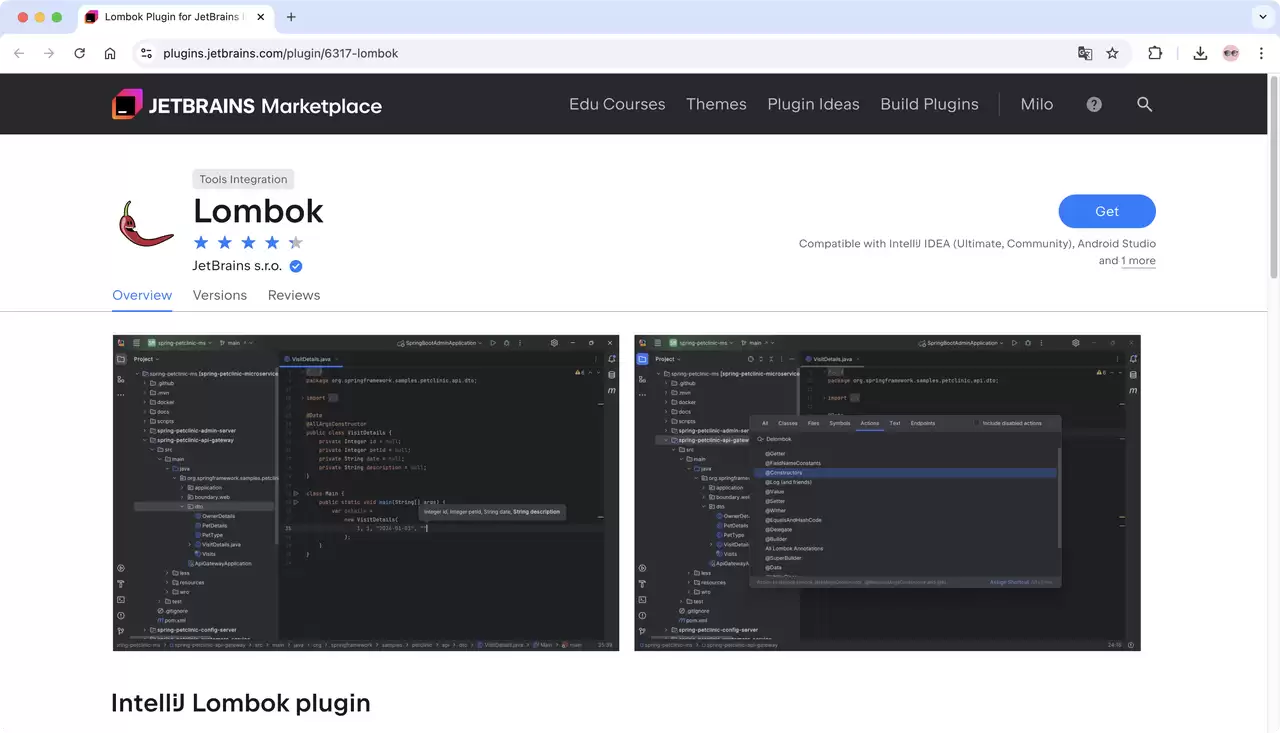Click the browser back arrow
The height and width of the screenshot is (733, 1280).
(18, 53)
